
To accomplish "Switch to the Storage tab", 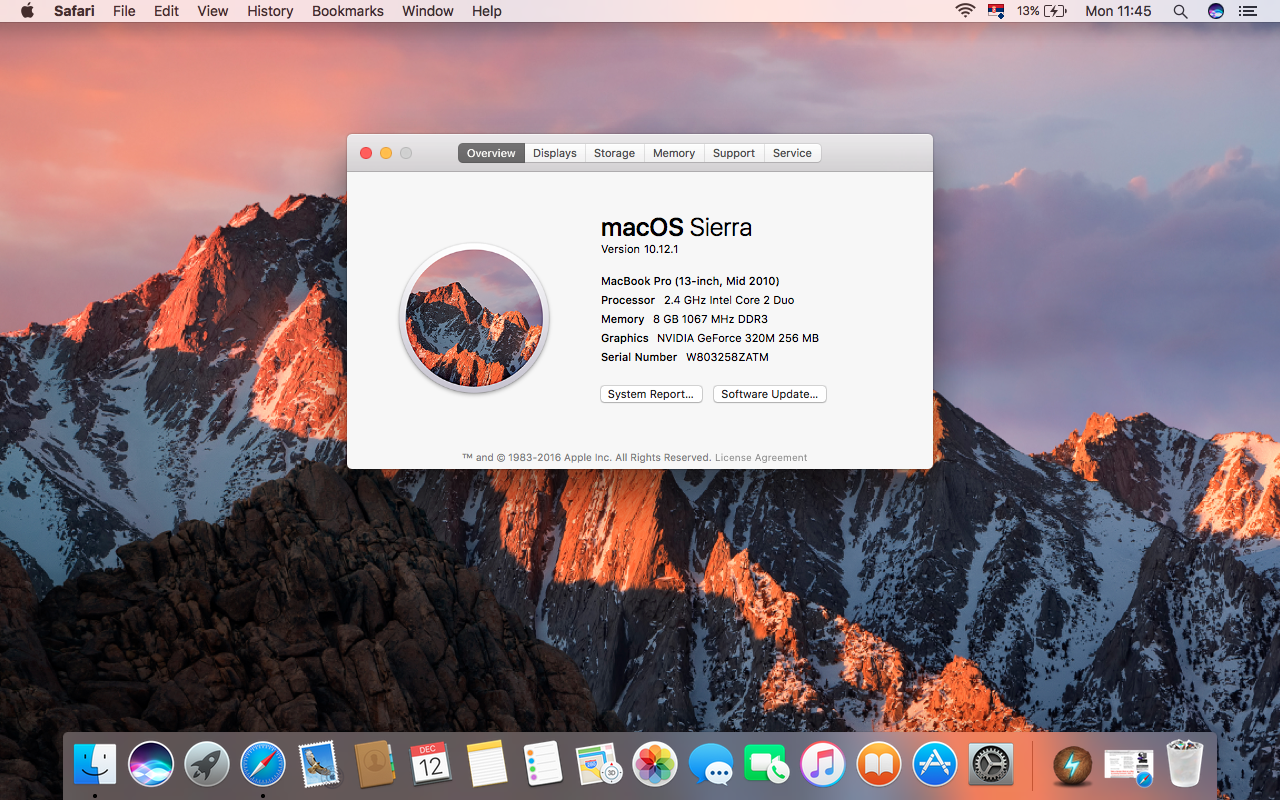I will (614, 153).
